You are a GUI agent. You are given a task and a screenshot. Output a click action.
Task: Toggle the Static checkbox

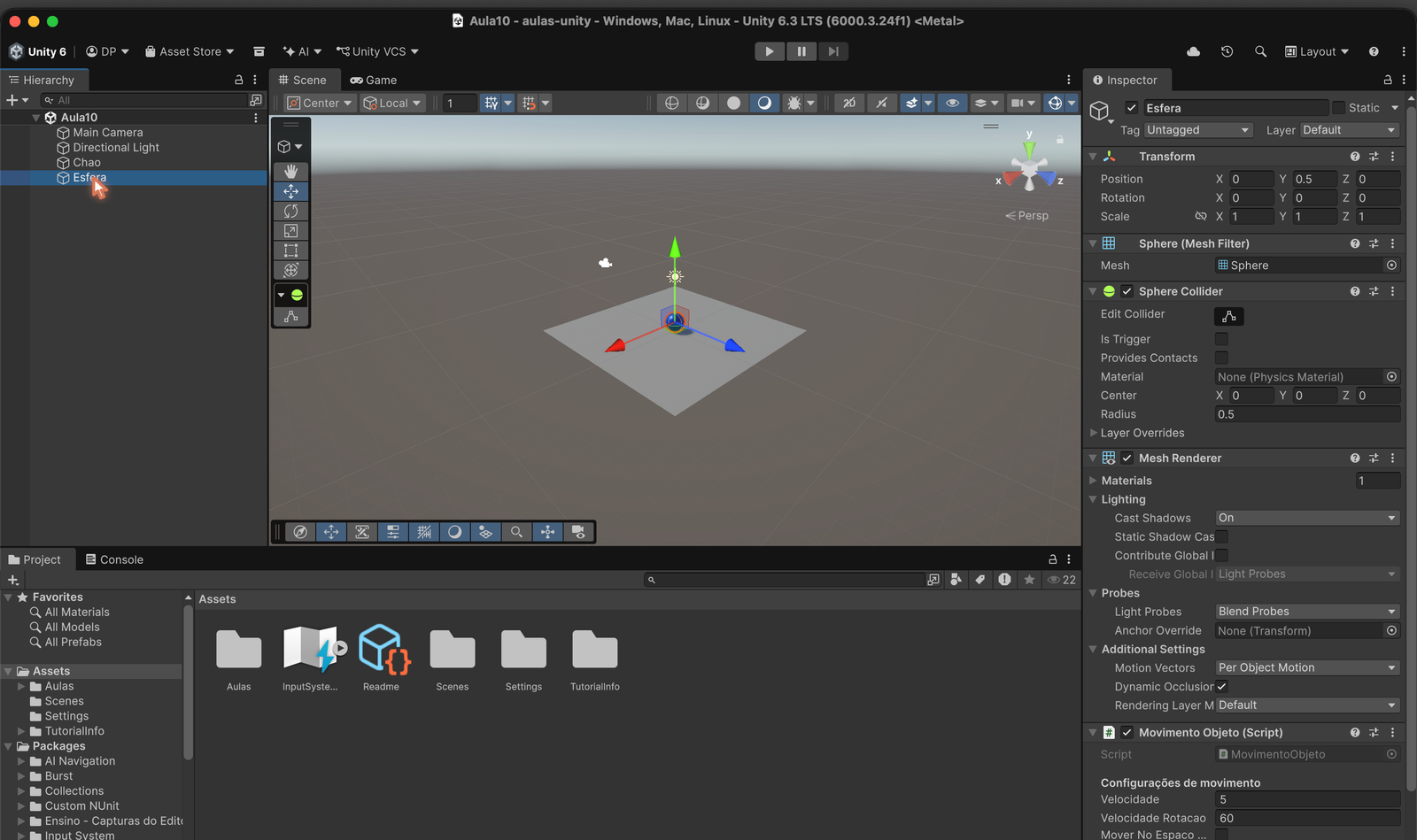click(x=1338, y=108)
